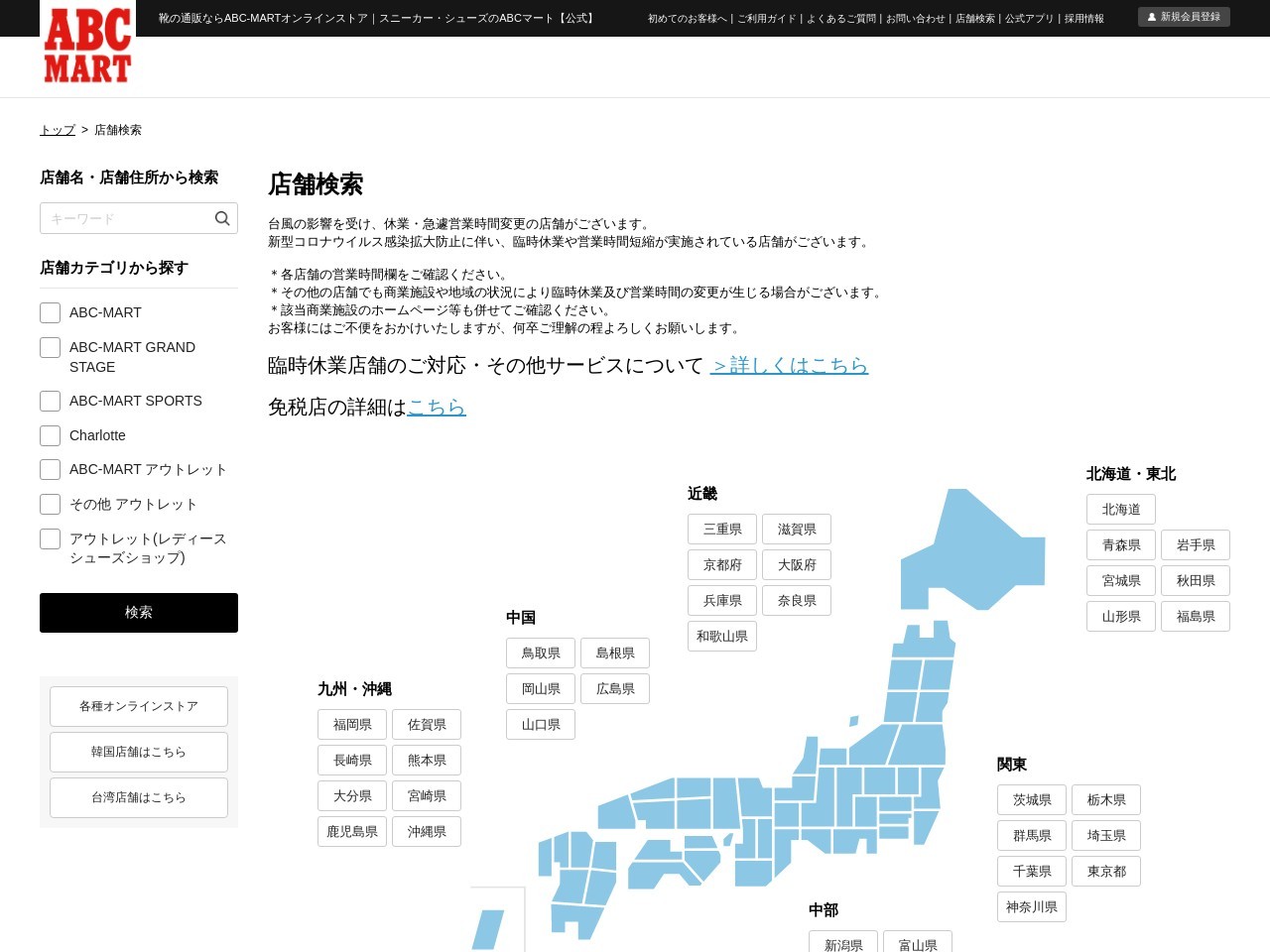
Task: Select 埼玉県 prefecture button
Action: pyautogui.click(x=1106, y=836)
